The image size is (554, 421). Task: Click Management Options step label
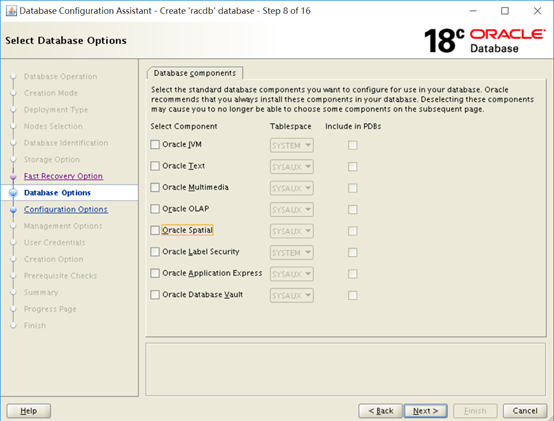click(x=63, y=226)
